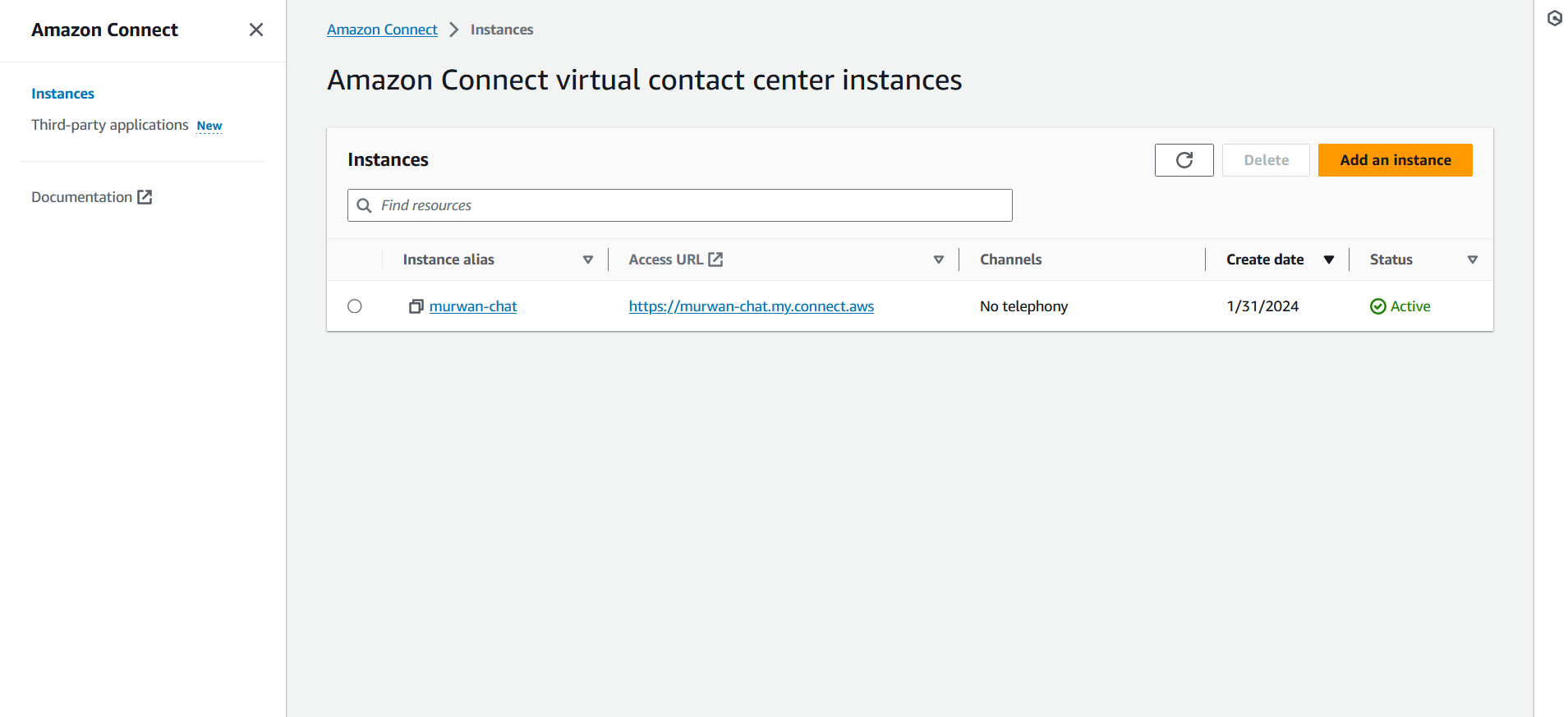Refresh the instances list
Screen dimensions: 1568x717
[x=1184, y=160]
